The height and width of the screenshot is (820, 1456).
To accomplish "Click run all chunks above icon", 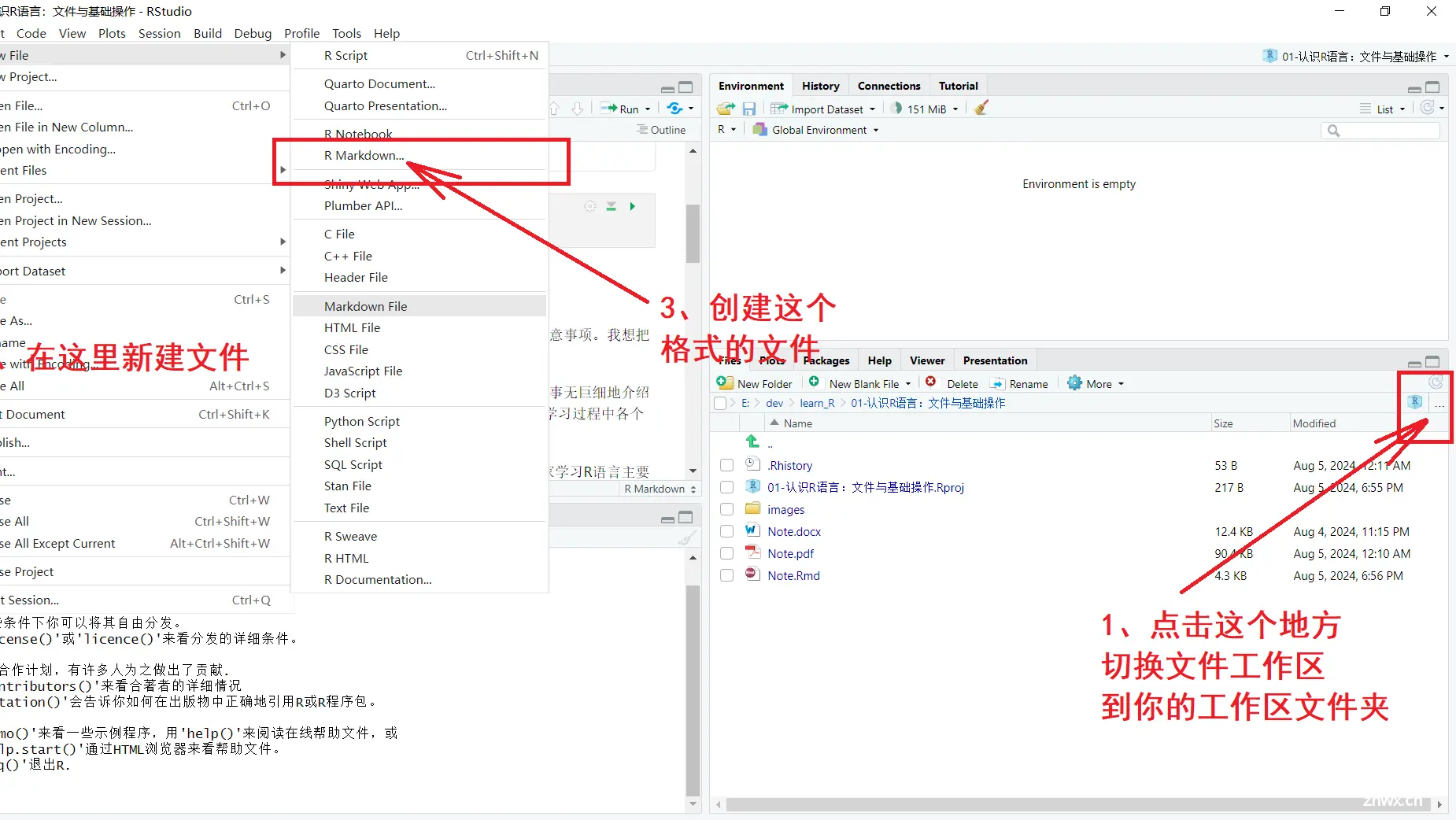I will point(611,206).
